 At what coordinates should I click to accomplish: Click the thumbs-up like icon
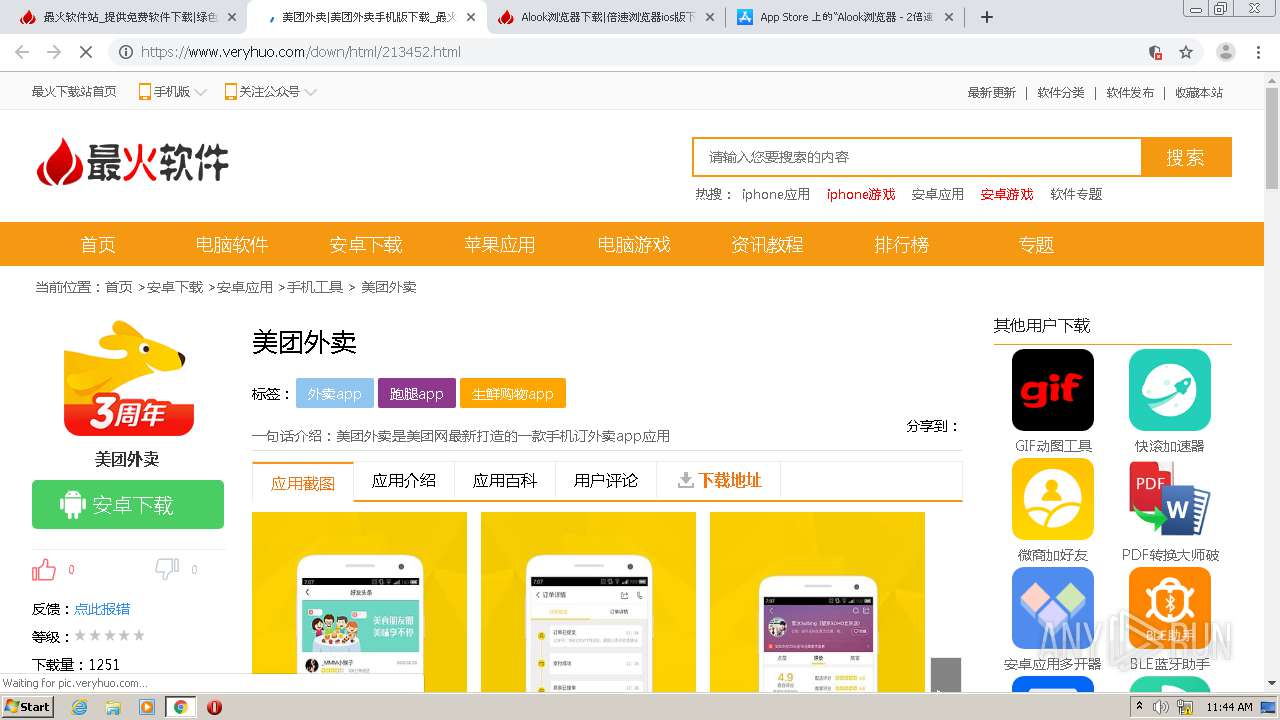(x=44, y=570)
